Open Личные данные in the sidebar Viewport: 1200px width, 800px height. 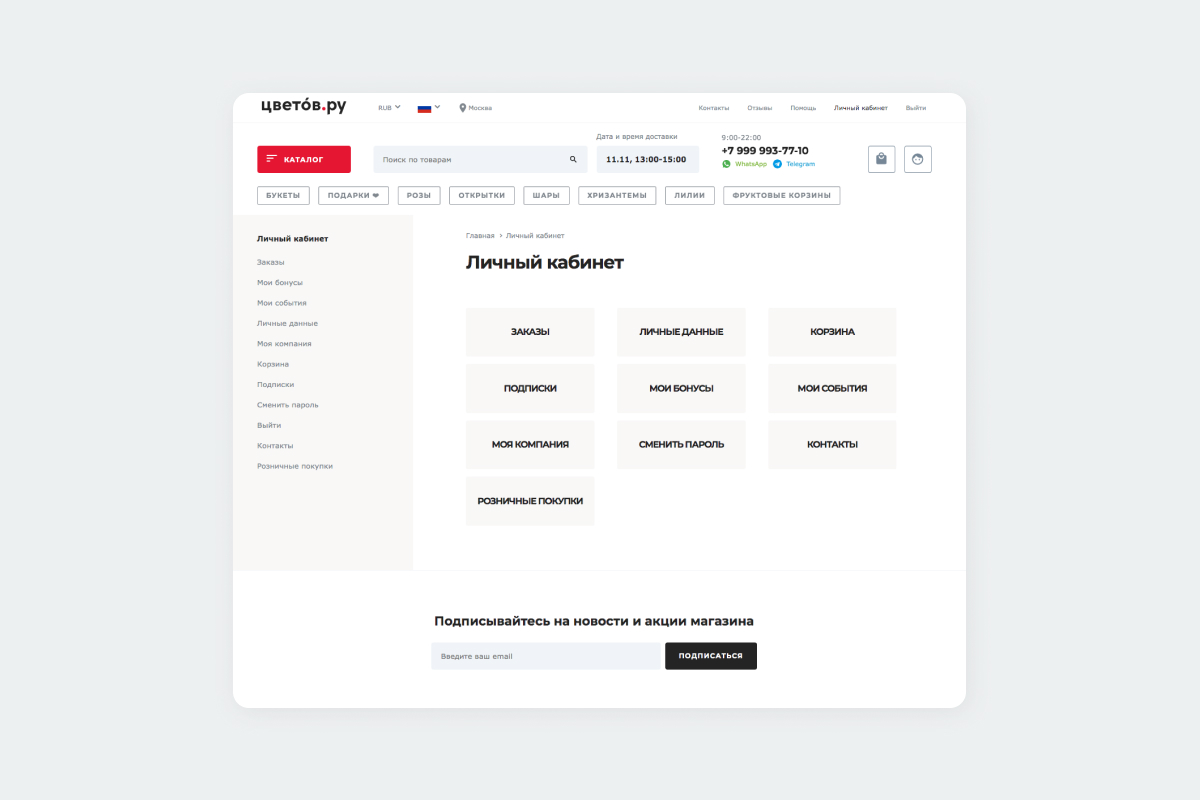coord(288,323)
